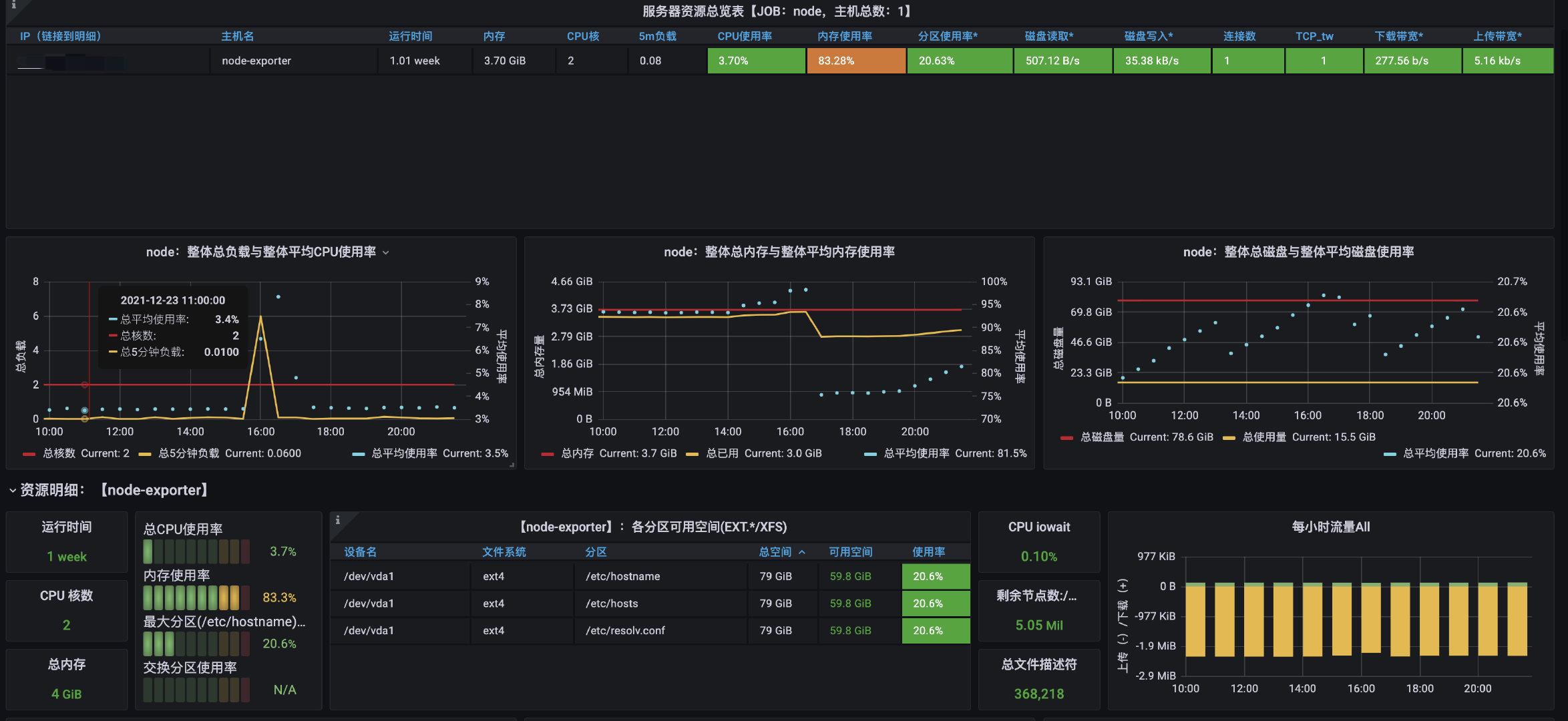Toggle 总已用 series in memory panel legend

point(722,453)
